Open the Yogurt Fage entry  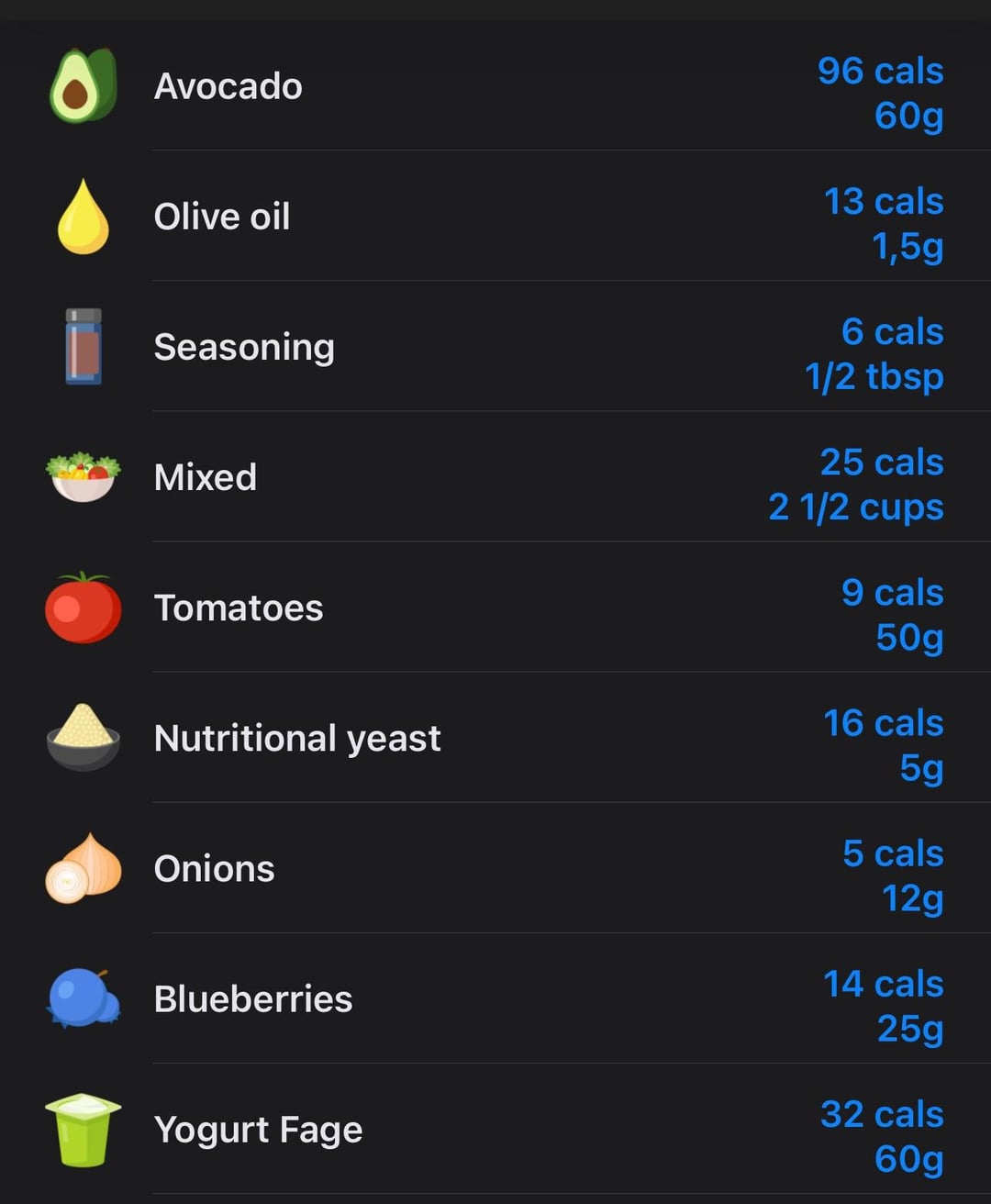pos(495,1130)
